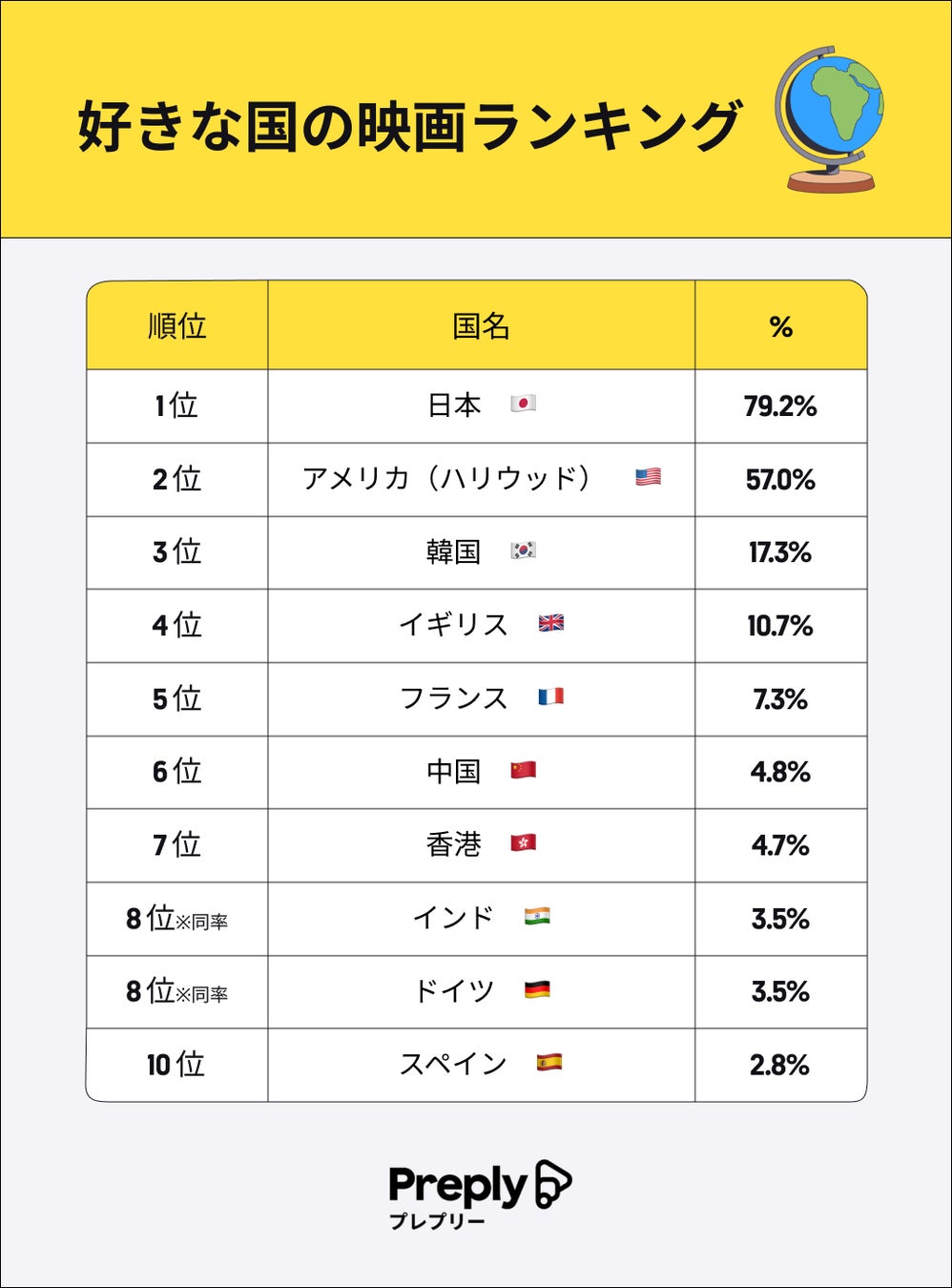Click the United Kingdom flag icon
Viewport: 952px width, 1288px height.
[551, 623]
